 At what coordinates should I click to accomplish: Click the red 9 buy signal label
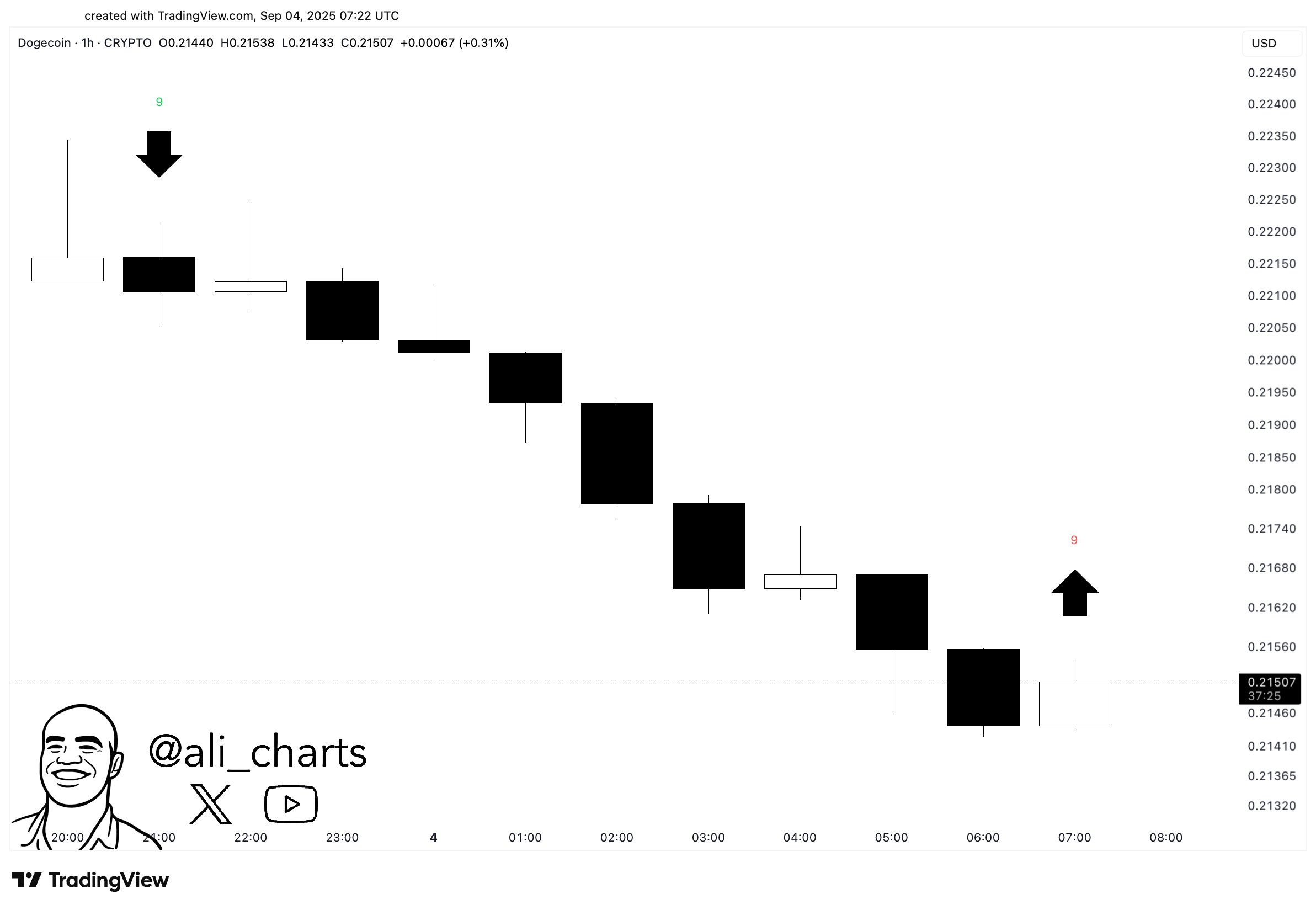click(1074, 540)
